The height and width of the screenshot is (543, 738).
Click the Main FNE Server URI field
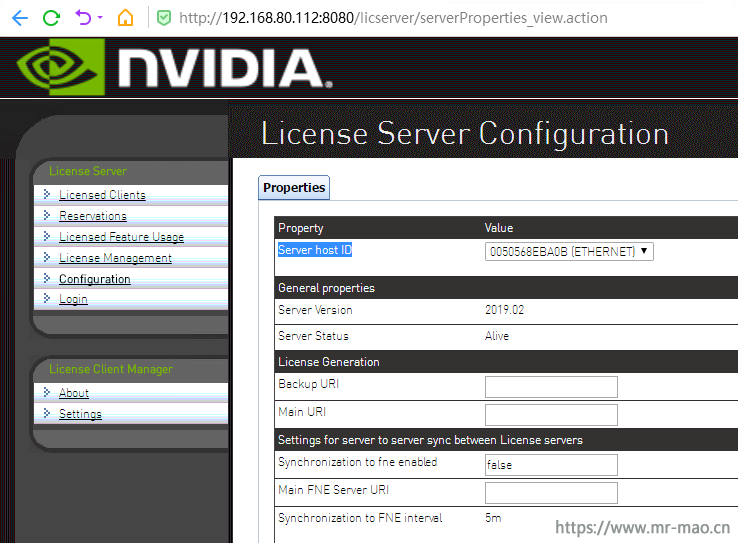pos(551,493)
